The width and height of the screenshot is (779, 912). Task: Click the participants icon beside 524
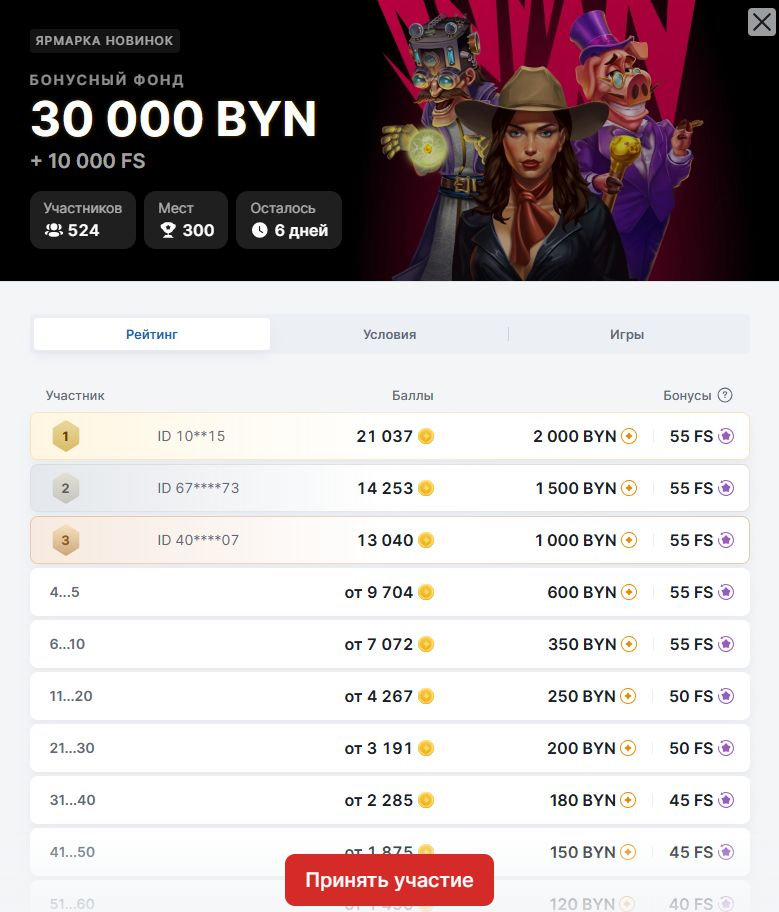(x=54, y=230)
